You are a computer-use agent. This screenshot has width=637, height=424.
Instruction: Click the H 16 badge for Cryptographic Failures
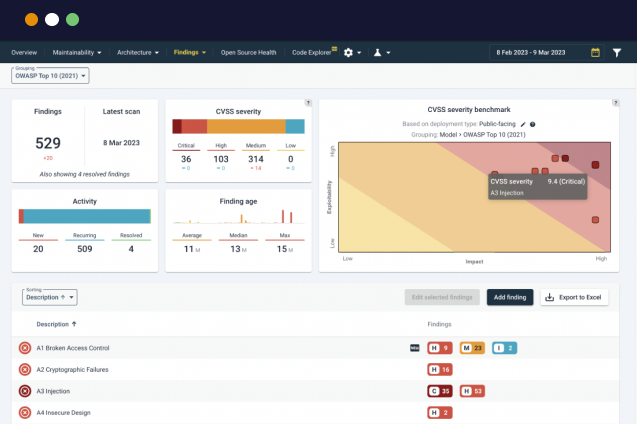click(440, 370)
